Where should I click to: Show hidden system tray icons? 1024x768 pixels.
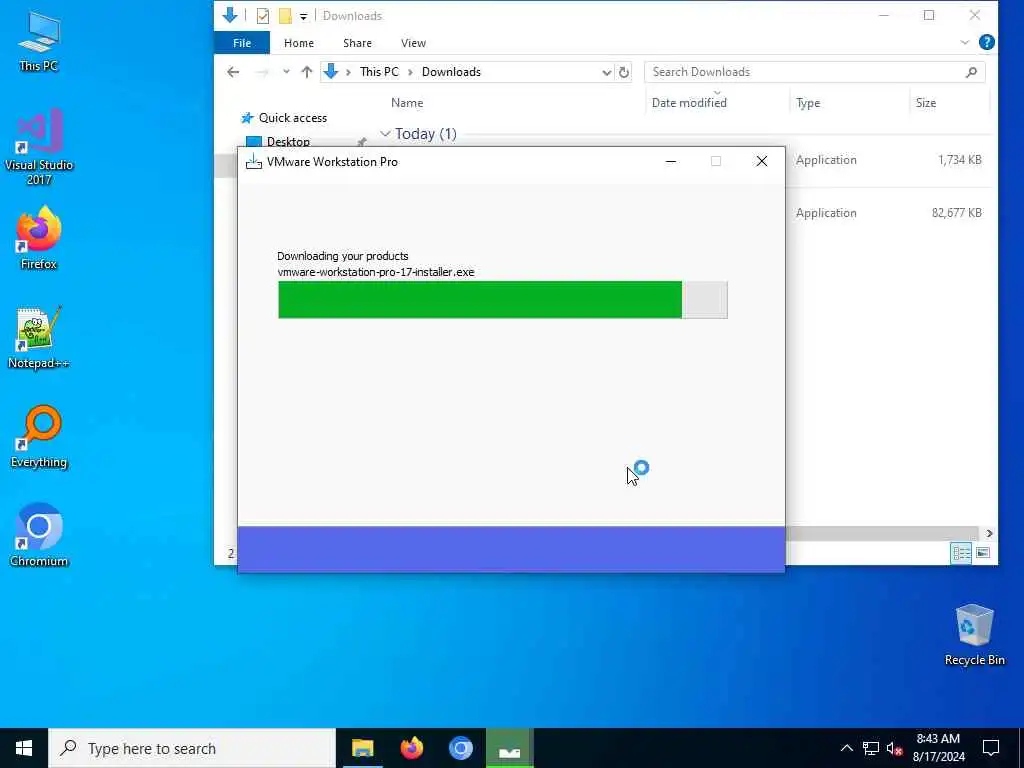coord(846,748)
